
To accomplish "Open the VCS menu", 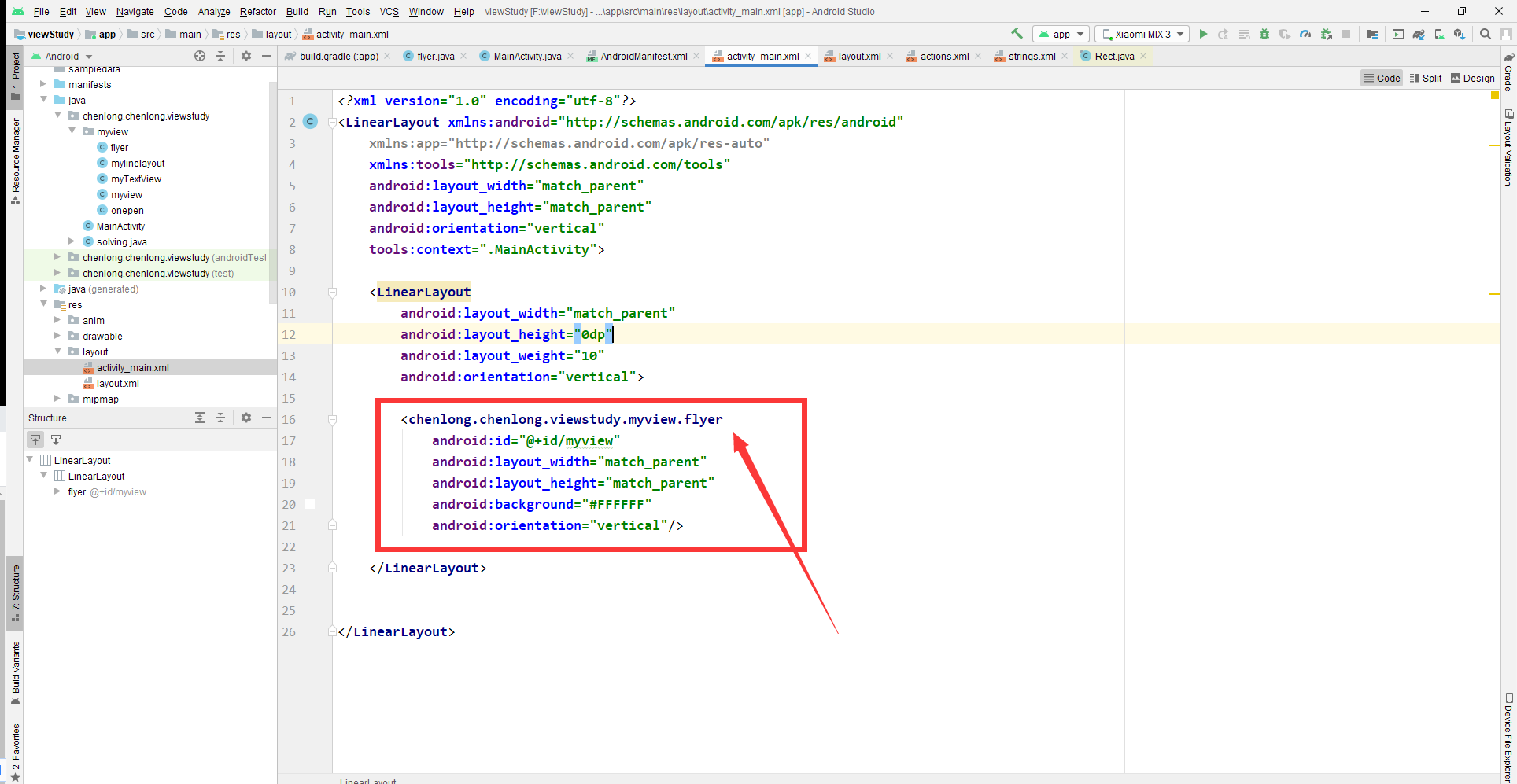I will pos(389,11).
